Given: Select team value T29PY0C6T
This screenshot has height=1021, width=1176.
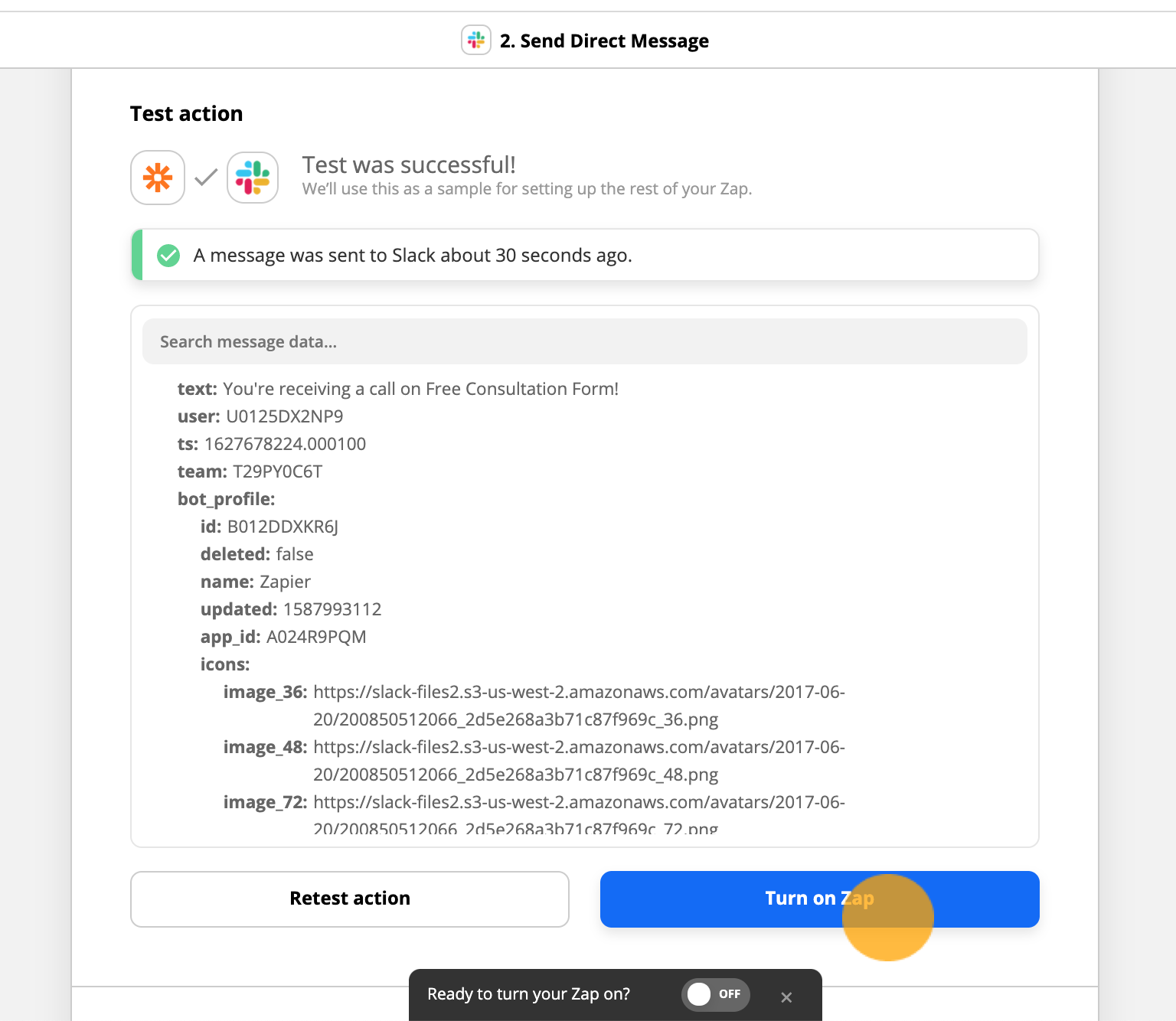Looking at the screenshot, I should [278, 471].
